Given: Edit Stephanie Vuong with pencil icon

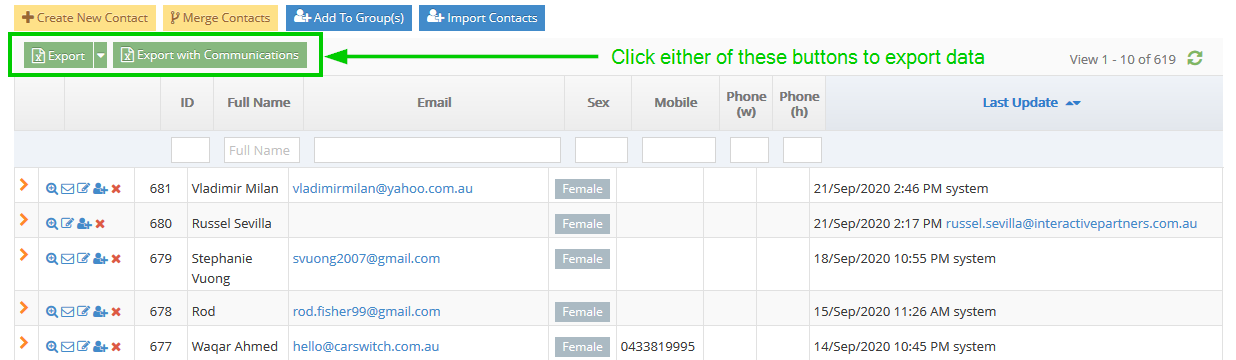Looking at the screenshot, I should coord(83,259).
